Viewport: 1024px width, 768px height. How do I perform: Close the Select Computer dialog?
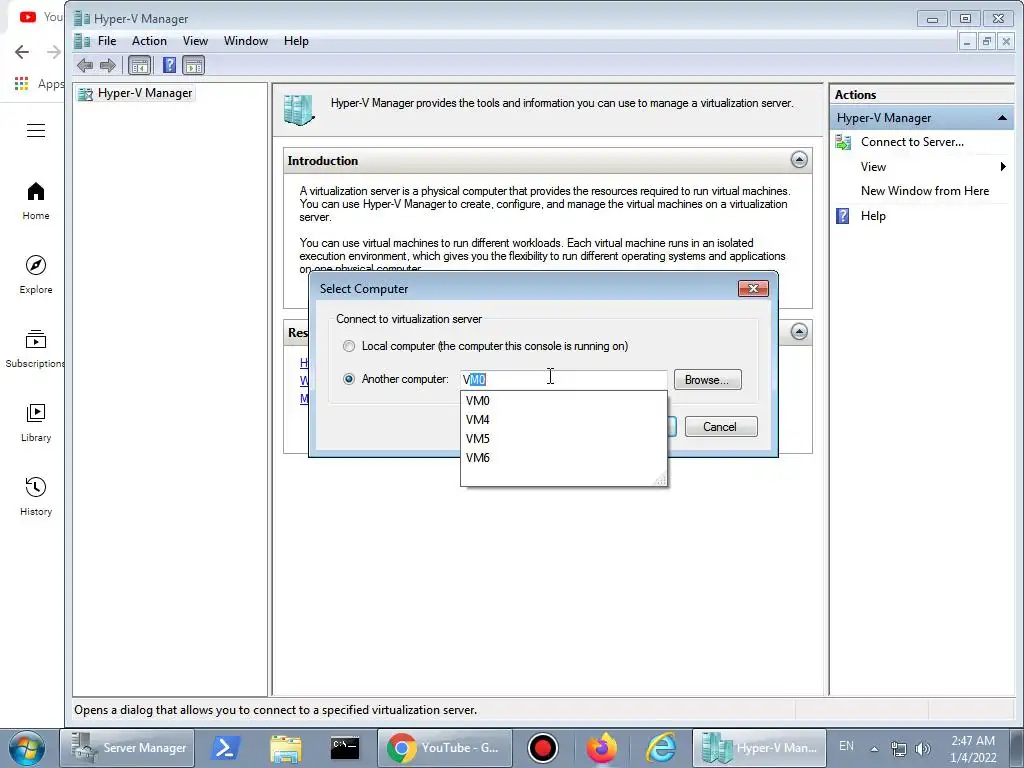[x=753, y=289]
